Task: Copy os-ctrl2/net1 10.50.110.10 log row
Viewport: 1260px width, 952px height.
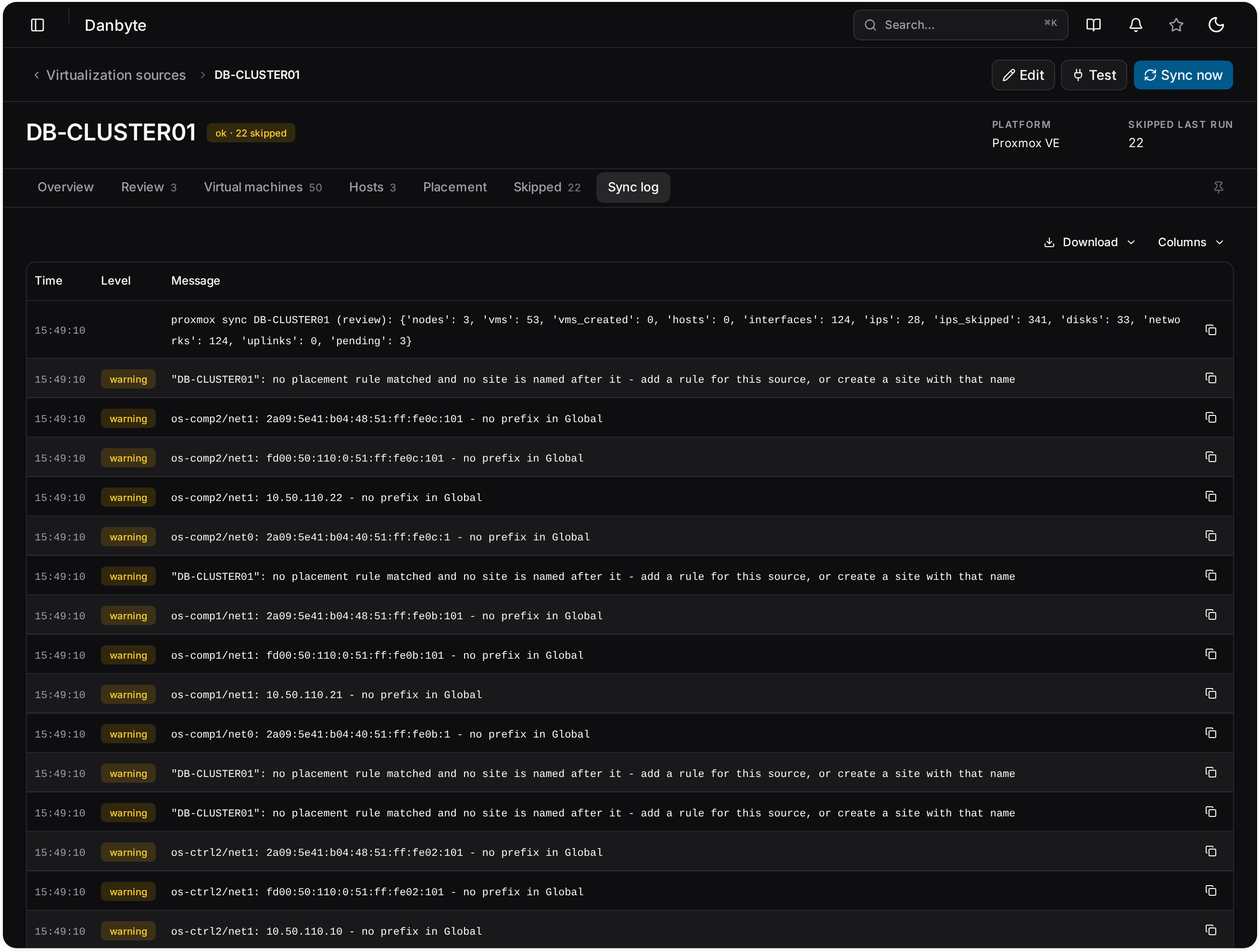Action: pyautogui.click(x=1210, y=930)
